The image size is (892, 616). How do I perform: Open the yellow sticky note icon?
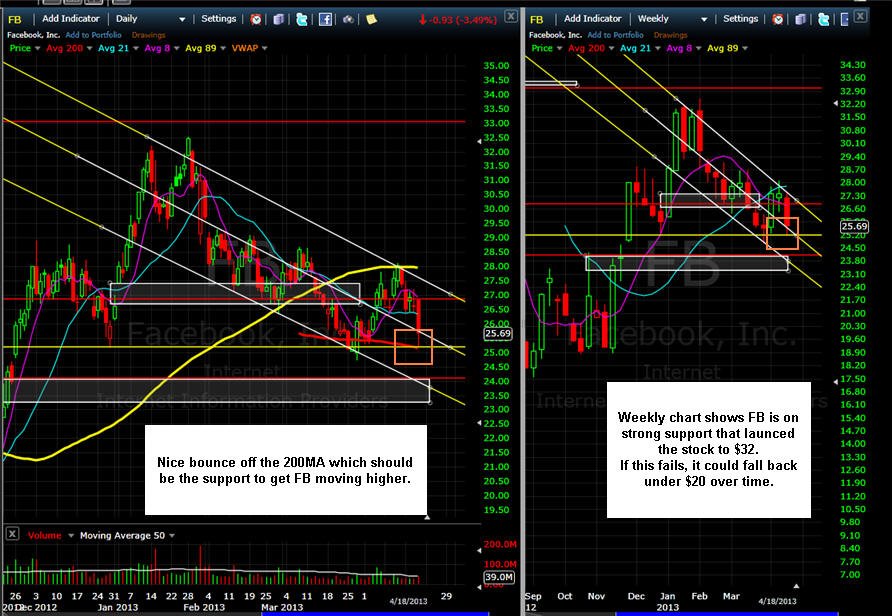coord(371,19)
